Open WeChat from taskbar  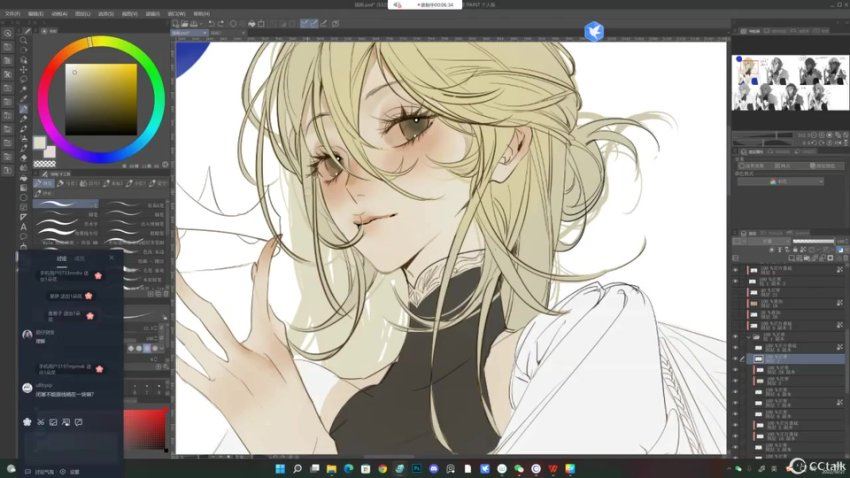(x=519, y=469)
